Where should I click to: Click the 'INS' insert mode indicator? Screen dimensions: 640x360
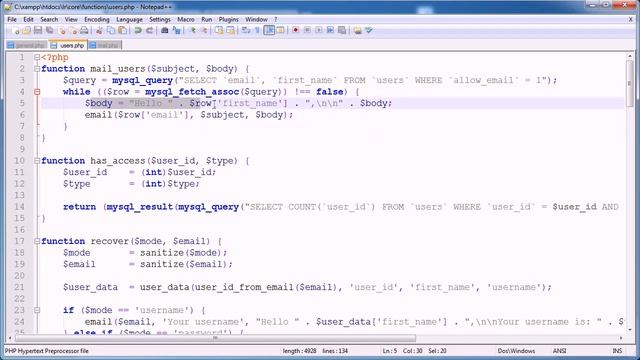click(x=617, y=351)
